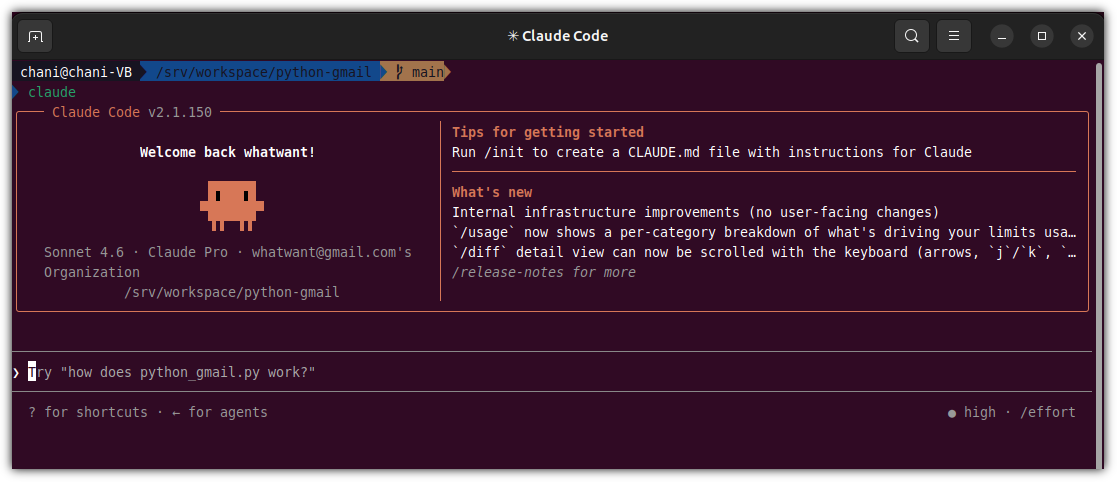1117x482 pixels.
Task: Click the `/usage` changelog line
Action: [x=764, y=232]
